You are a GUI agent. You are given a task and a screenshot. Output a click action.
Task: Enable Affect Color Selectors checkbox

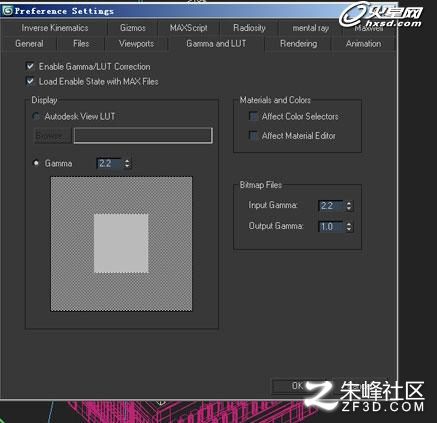point(253,116)
